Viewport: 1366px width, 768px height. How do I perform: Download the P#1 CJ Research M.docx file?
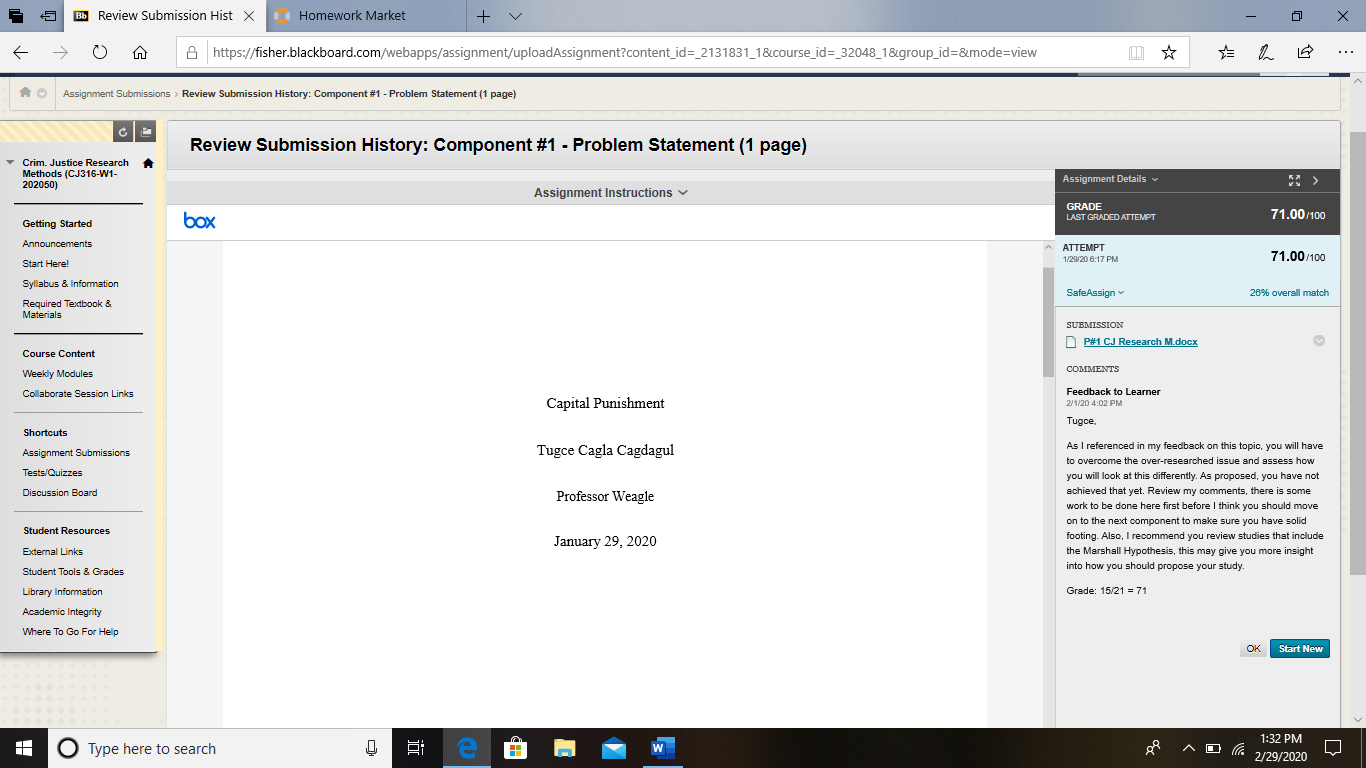(1140, 342)
